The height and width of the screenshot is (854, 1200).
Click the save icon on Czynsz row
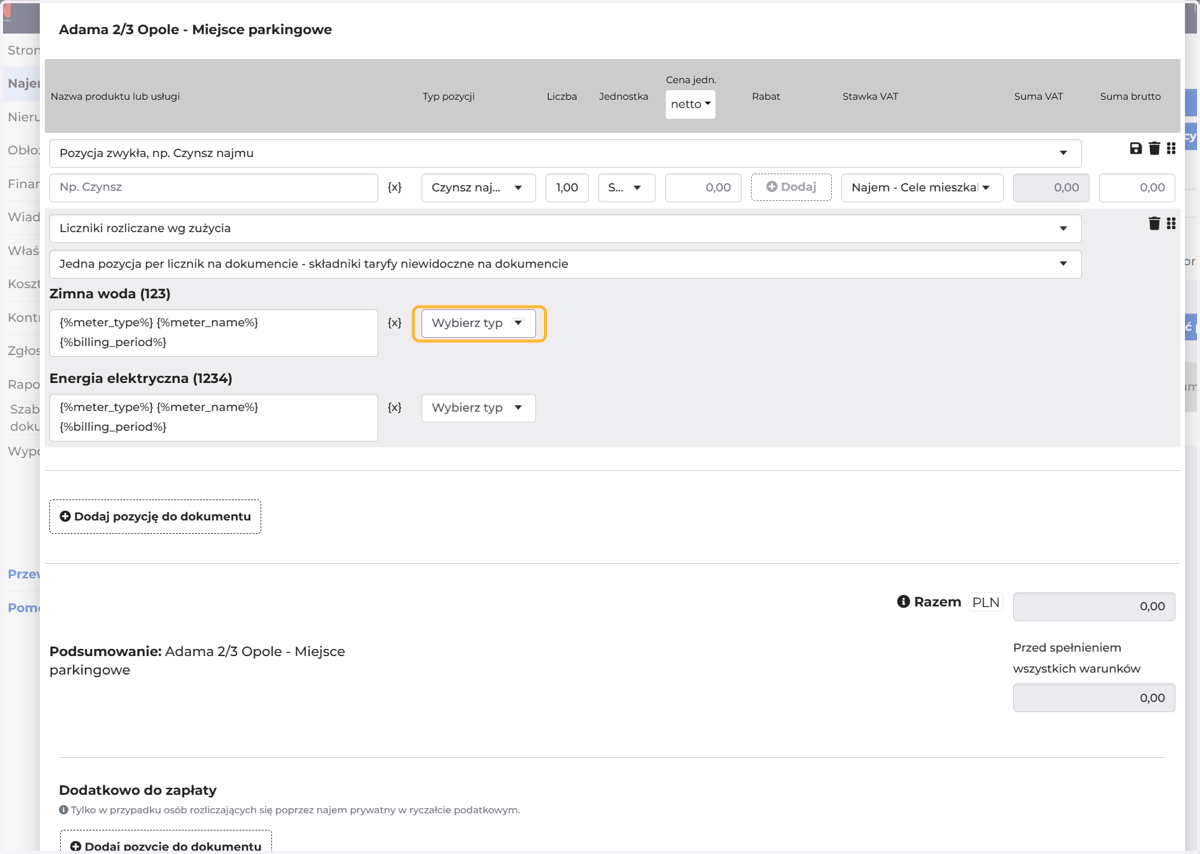(x=1136, y=149)
